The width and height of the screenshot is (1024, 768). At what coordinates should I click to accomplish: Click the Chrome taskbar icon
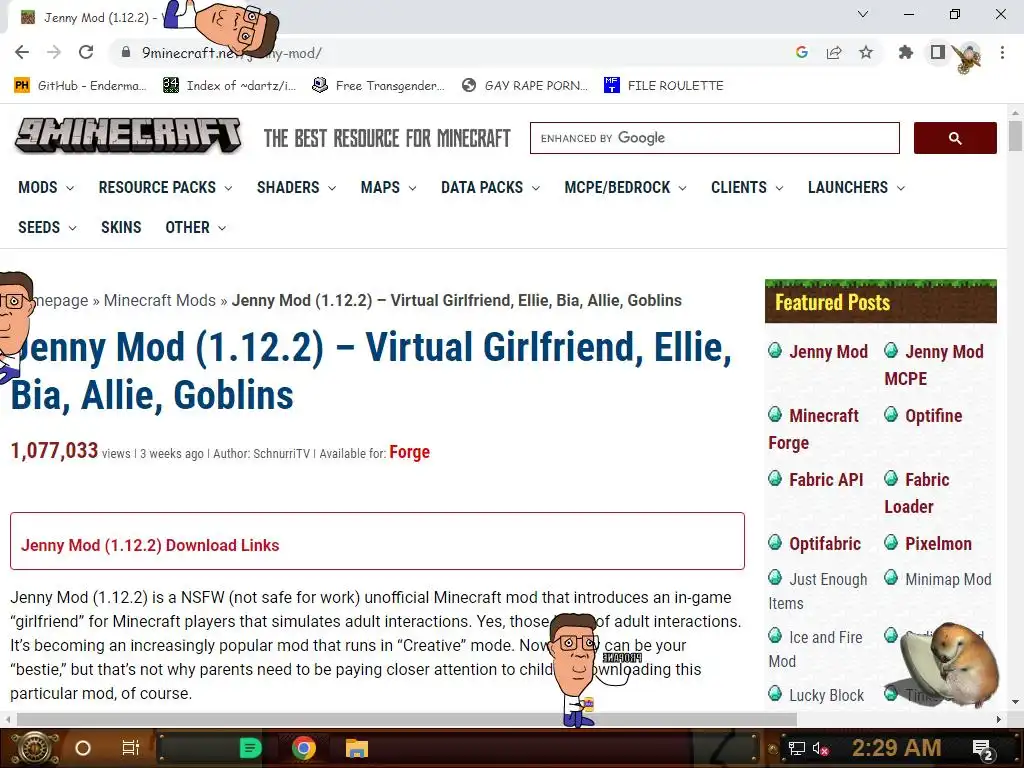coord(304,748)
